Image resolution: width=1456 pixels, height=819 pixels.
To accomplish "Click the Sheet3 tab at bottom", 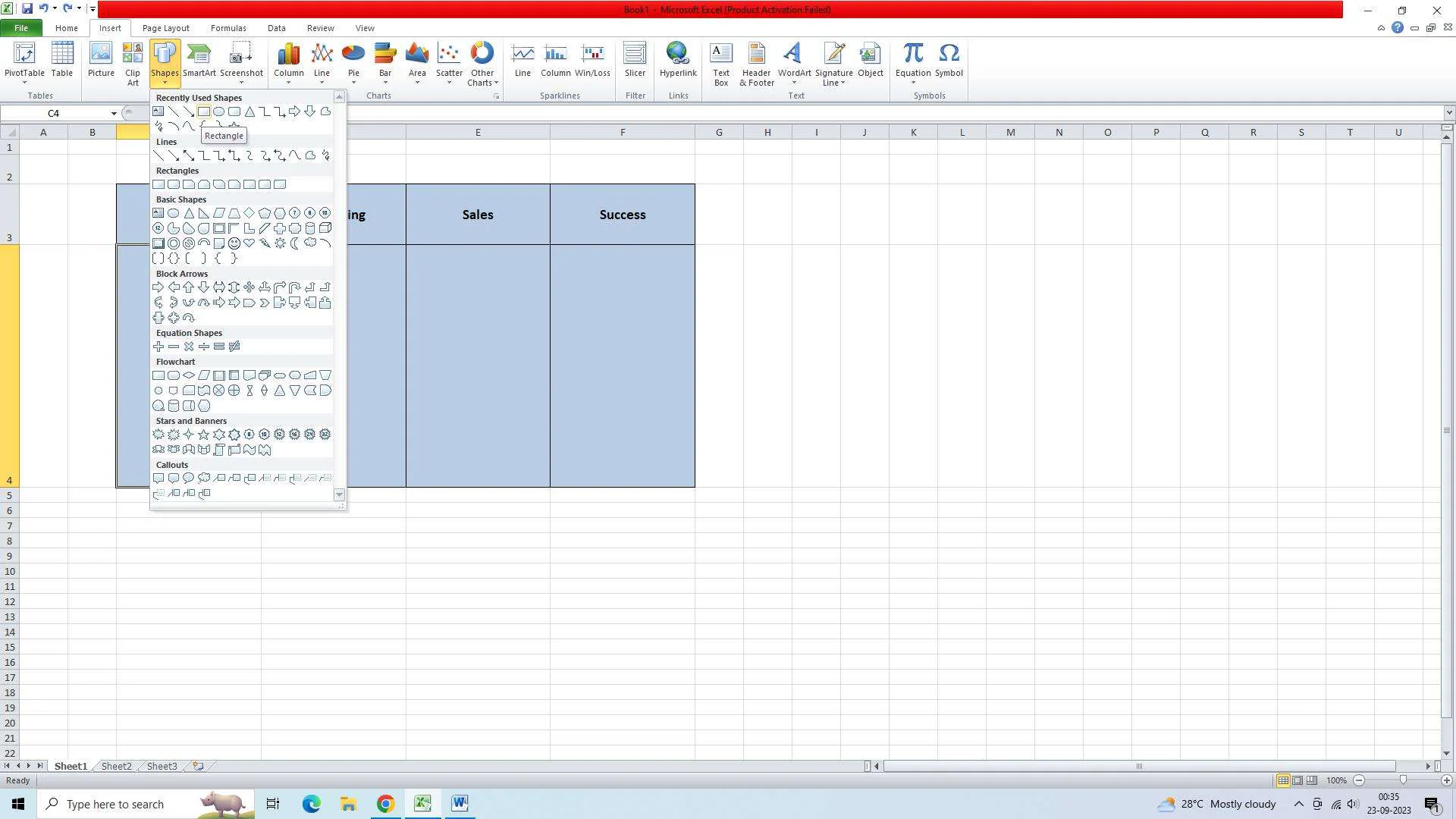I will (x=161, y=766).
